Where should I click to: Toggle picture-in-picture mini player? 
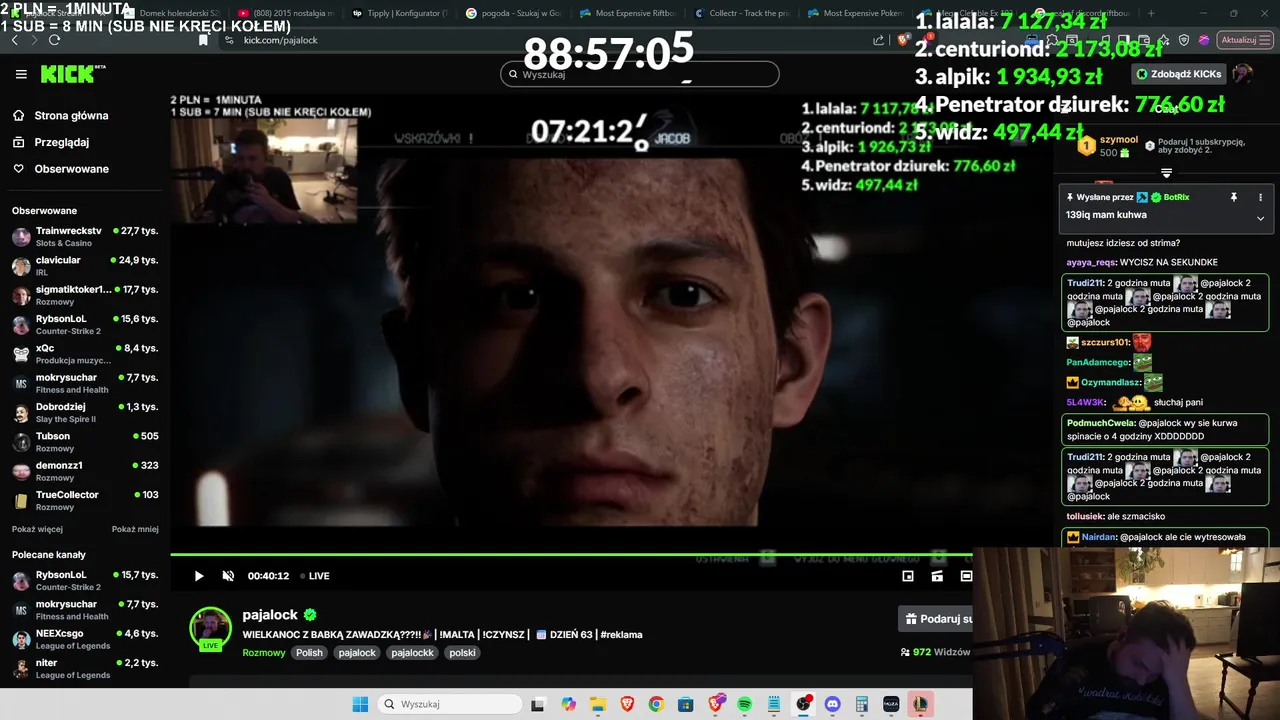[x=908, y=576]
